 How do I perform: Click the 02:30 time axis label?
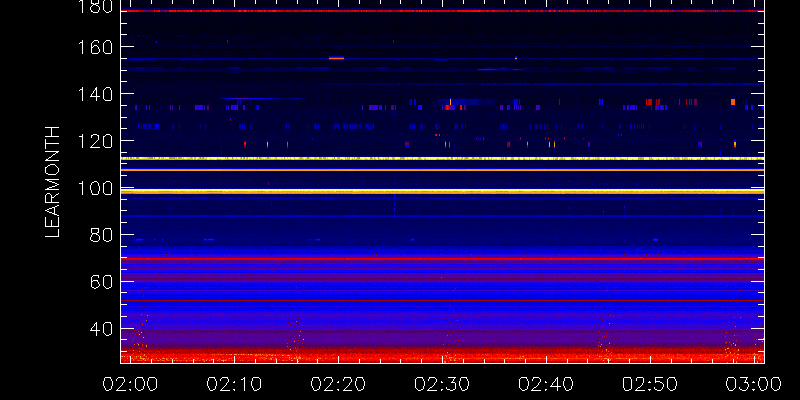442,384
